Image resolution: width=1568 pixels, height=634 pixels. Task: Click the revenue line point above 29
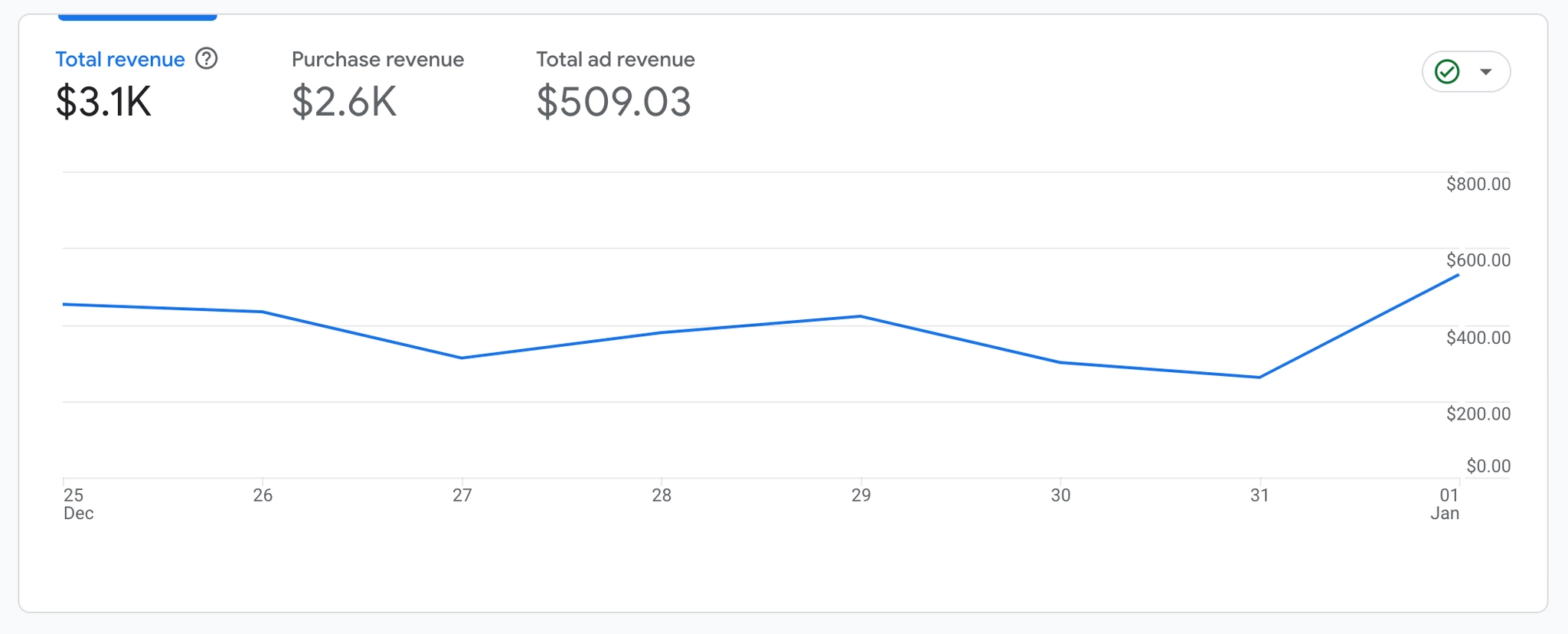[x=861, y=316]
